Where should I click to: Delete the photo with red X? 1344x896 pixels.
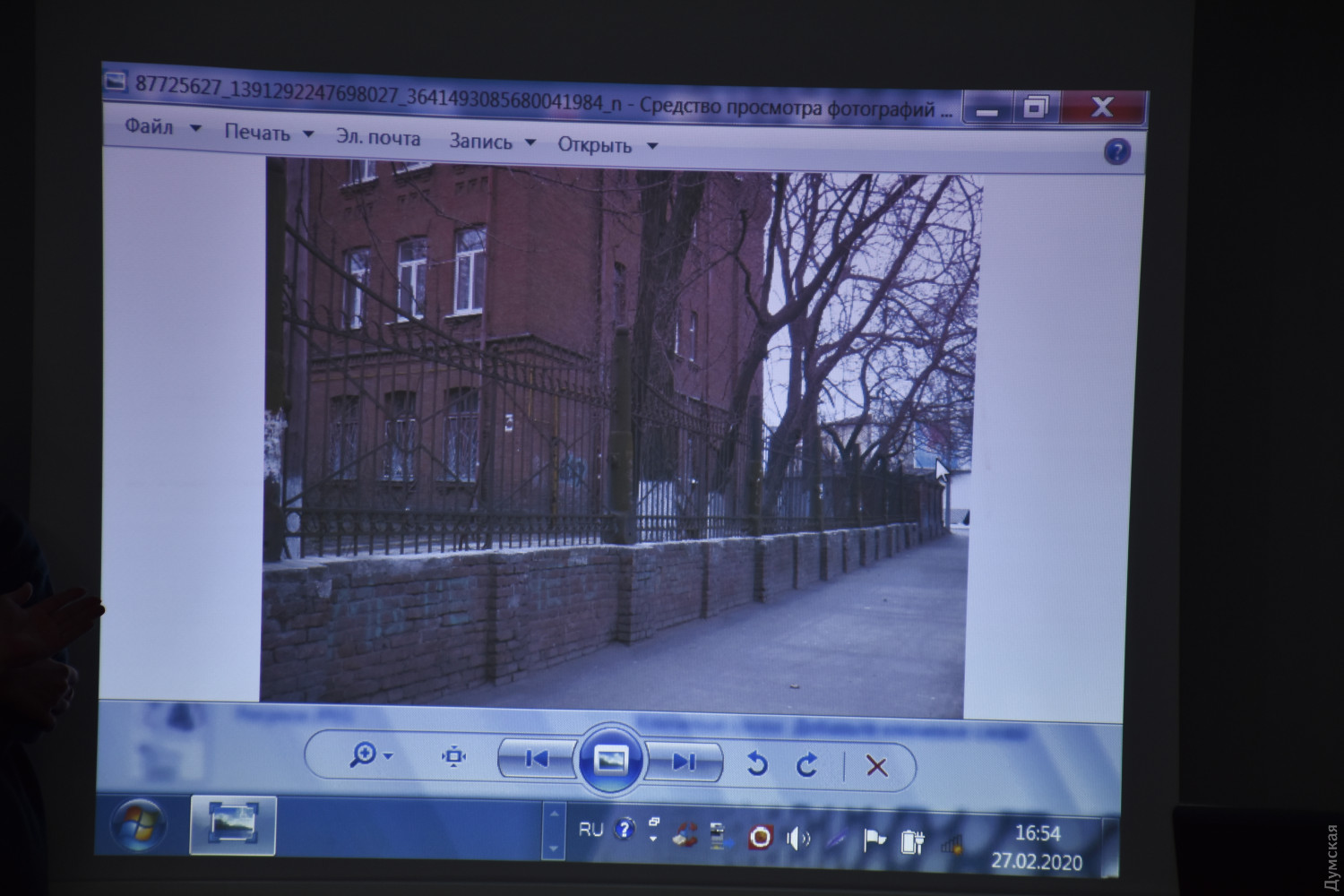876,767
